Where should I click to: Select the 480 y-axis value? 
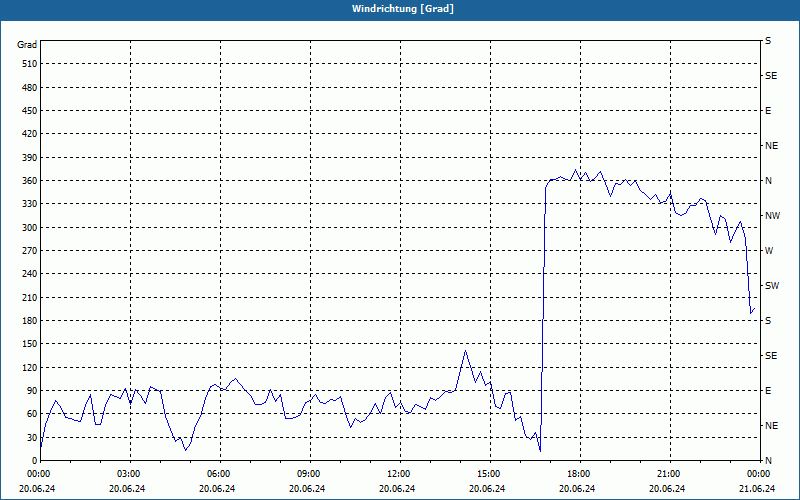[30, 88]
